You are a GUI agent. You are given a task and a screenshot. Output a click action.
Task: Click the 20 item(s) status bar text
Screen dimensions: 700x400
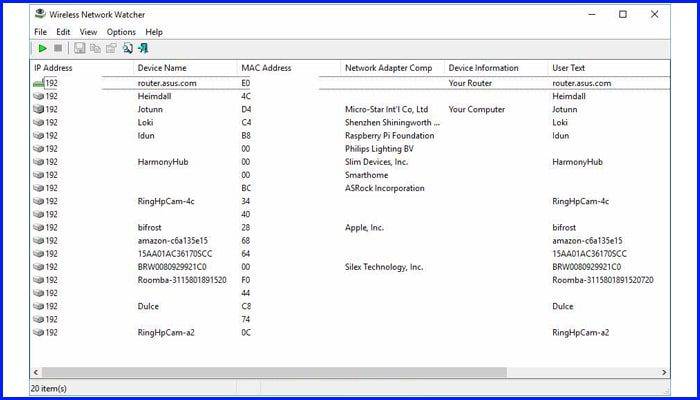pyautogui.click(x=49, y=388)
